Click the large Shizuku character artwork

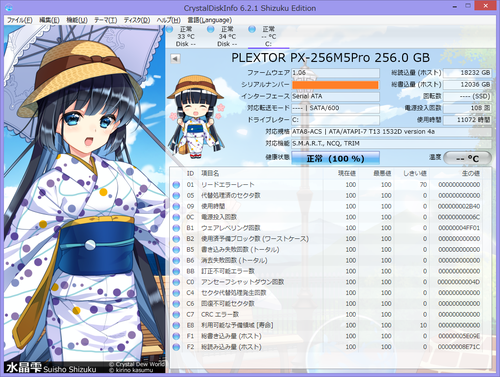84,199
